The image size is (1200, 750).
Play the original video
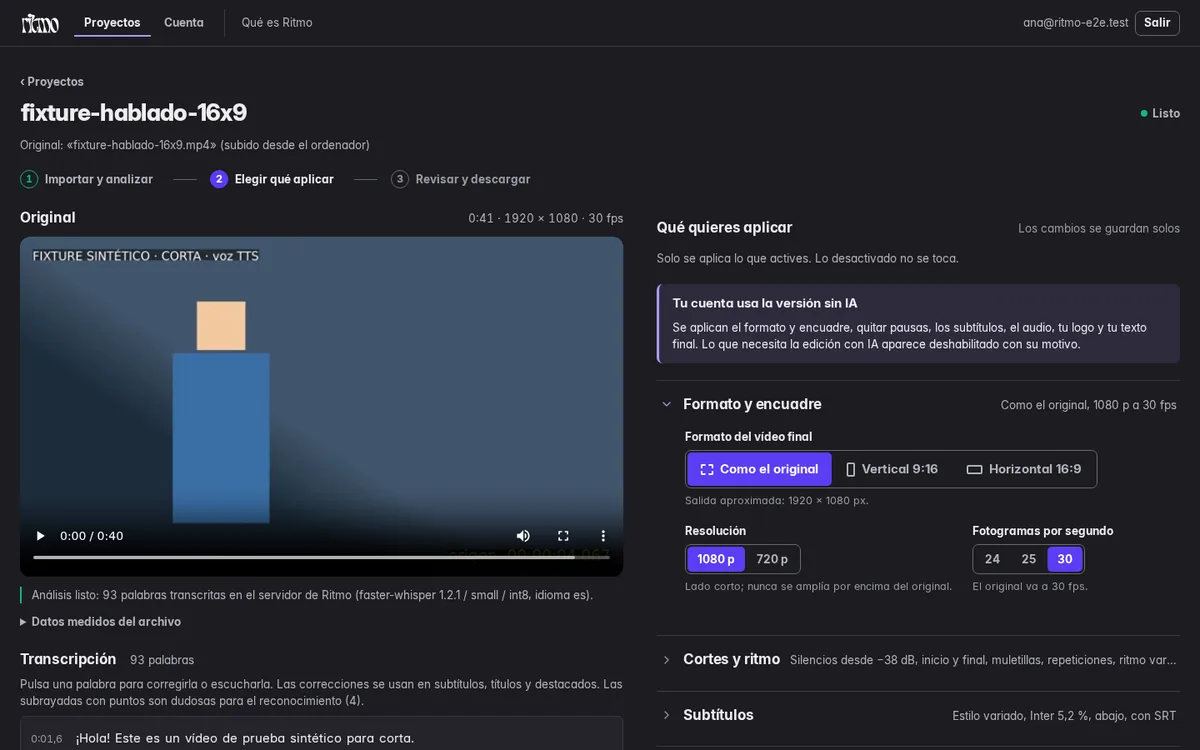tap(41, 536)
